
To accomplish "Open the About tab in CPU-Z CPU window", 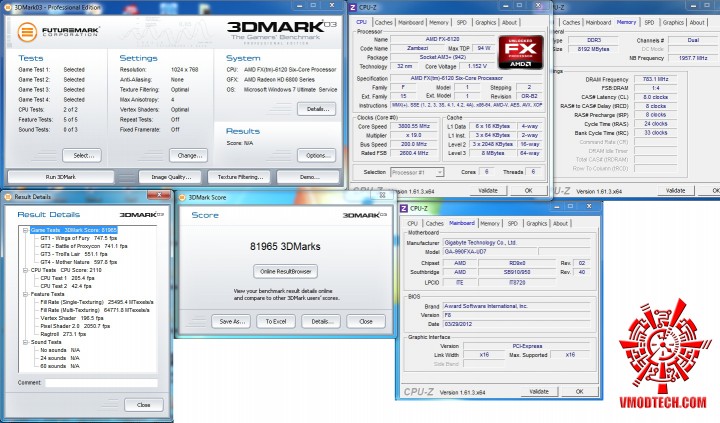I will tap(509, 22).
